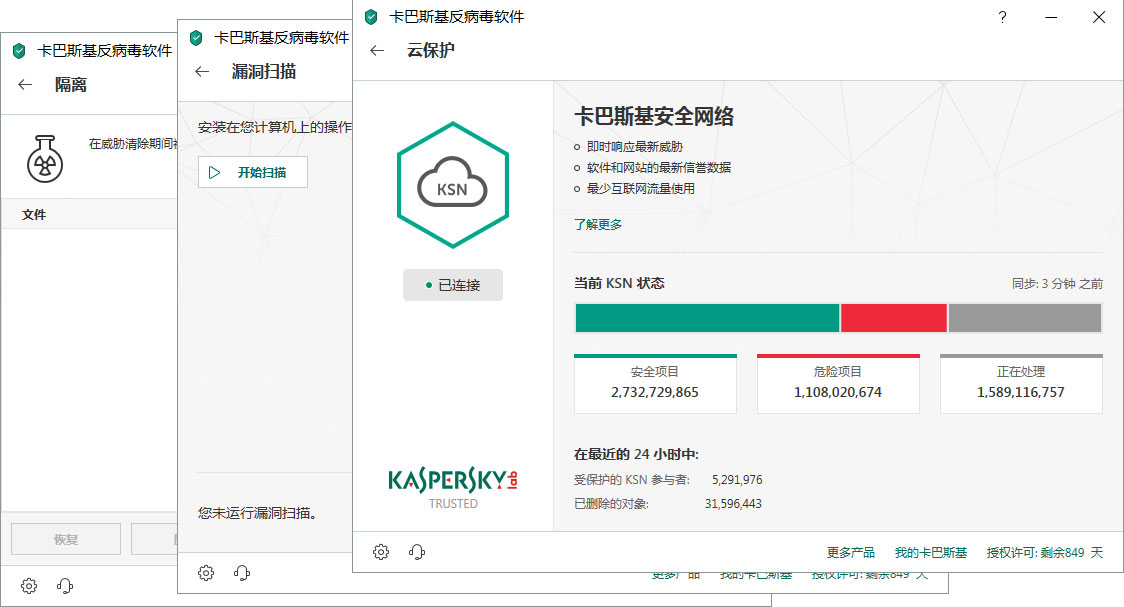
Task: Click 授权许可: 剩余849 天 link
Action: pyautogui.click(x=1044, y=553)
